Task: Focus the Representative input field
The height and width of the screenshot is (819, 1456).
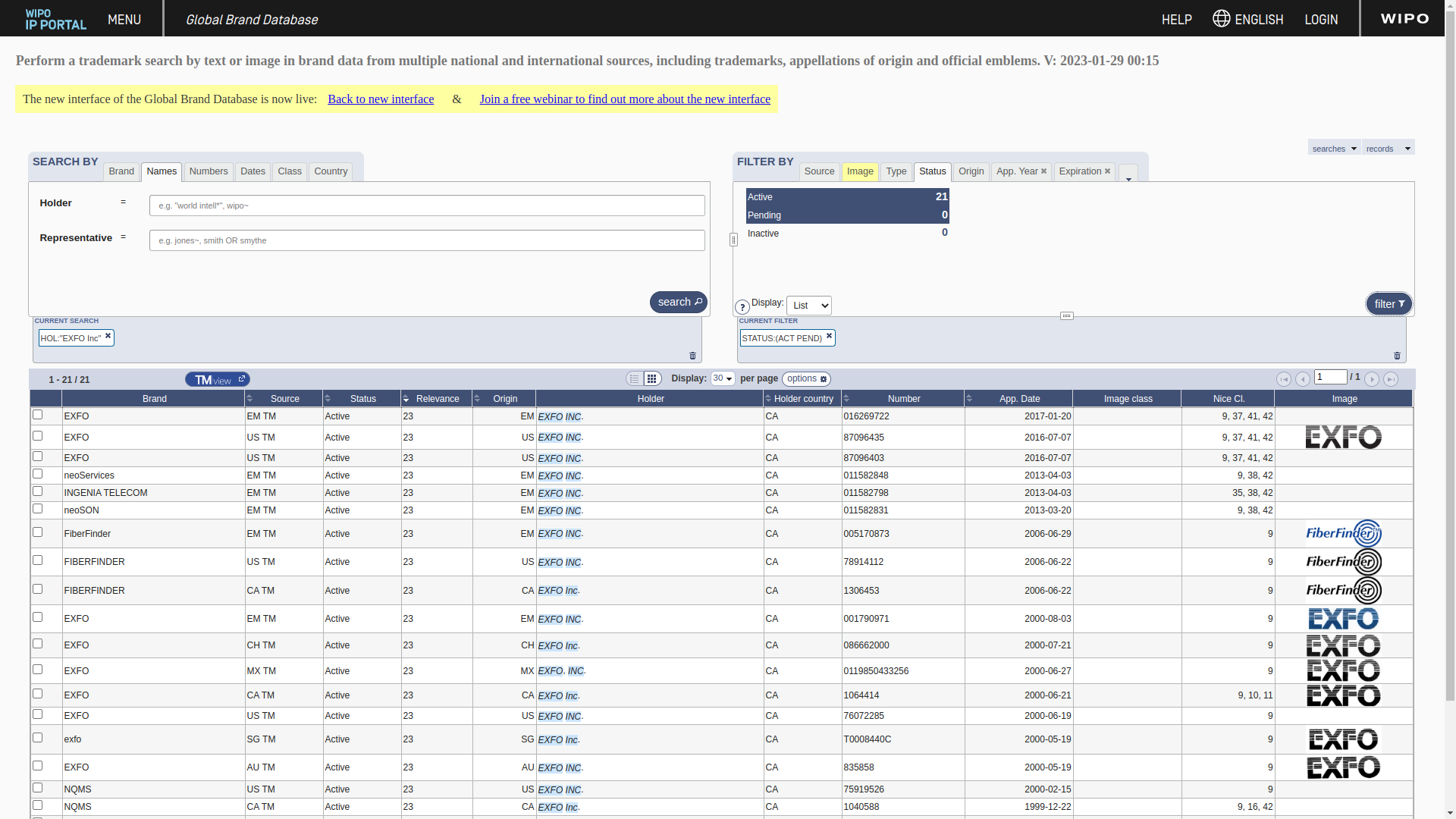Action: (427, 240)
